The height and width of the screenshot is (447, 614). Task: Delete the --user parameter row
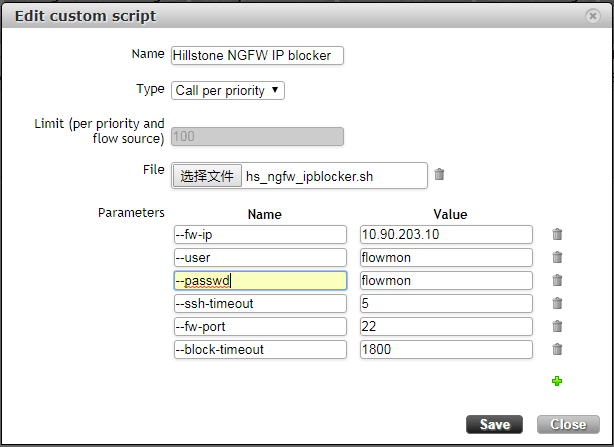[x=558, y=257]
